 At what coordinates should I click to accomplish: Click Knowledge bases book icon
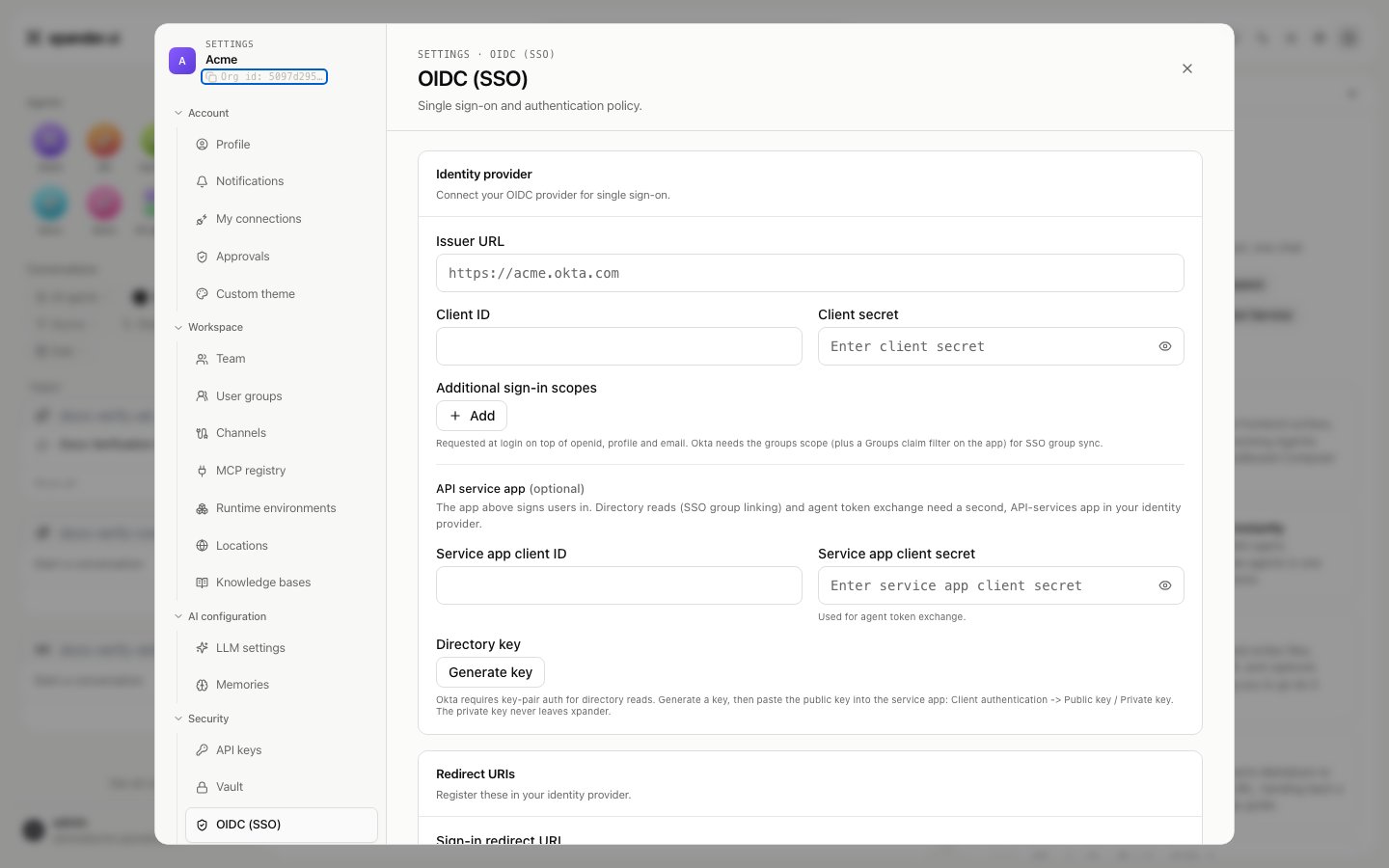202,583
